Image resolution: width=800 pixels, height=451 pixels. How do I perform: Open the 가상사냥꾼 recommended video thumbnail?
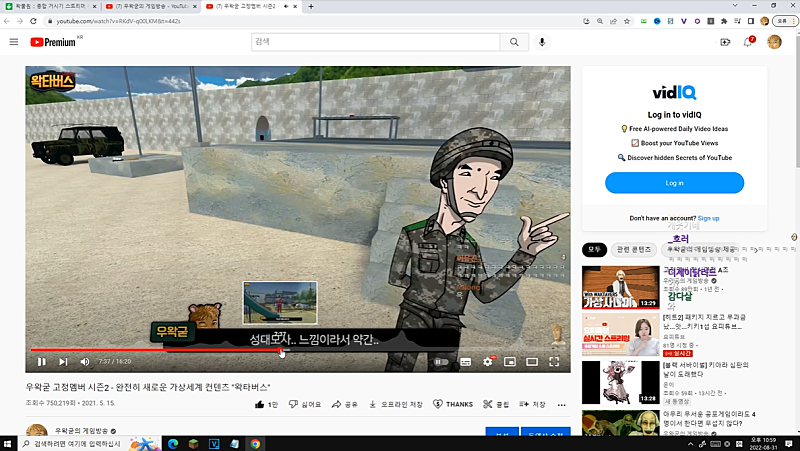coord(620,287)
